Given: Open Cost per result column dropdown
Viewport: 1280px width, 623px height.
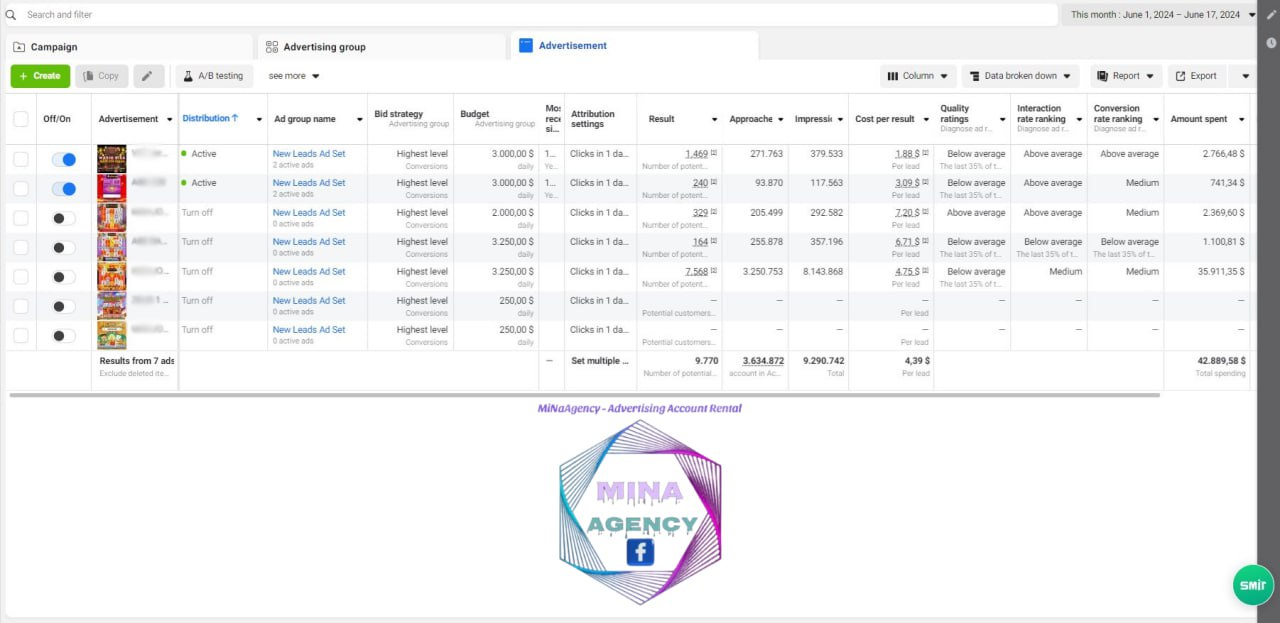Looking at the screenshot, I should (x=925, y=119).
